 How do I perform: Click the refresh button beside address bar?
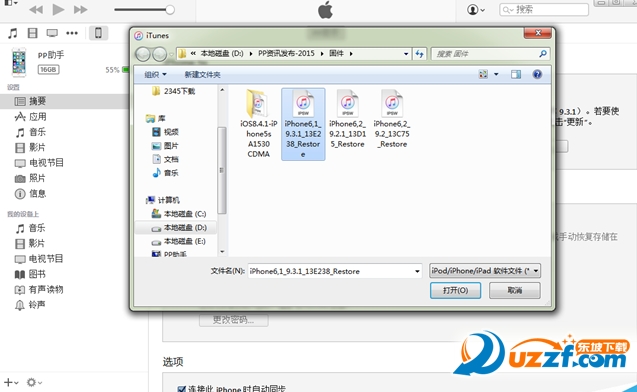point(420,54)
